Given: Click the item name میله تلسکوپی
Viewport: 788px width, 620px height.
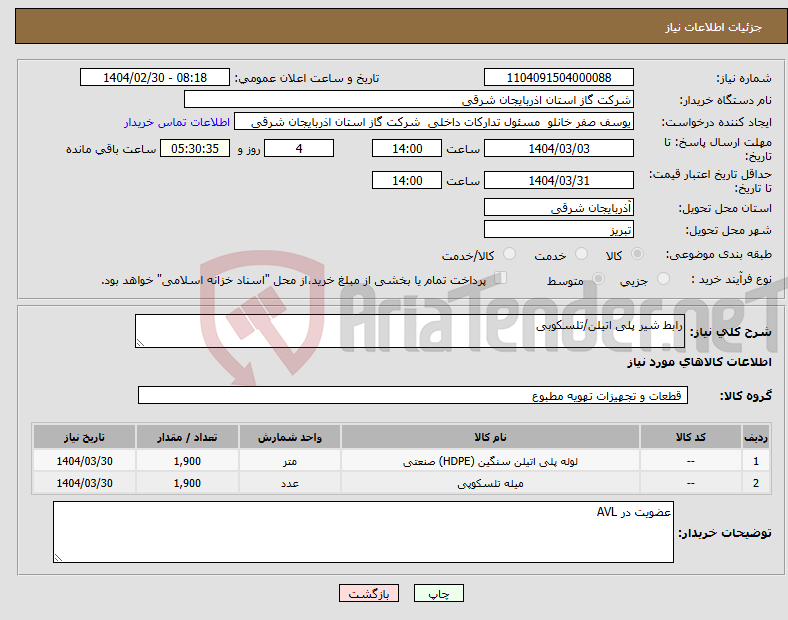Looking at the screenshot, I should click(x=490, y=483).
